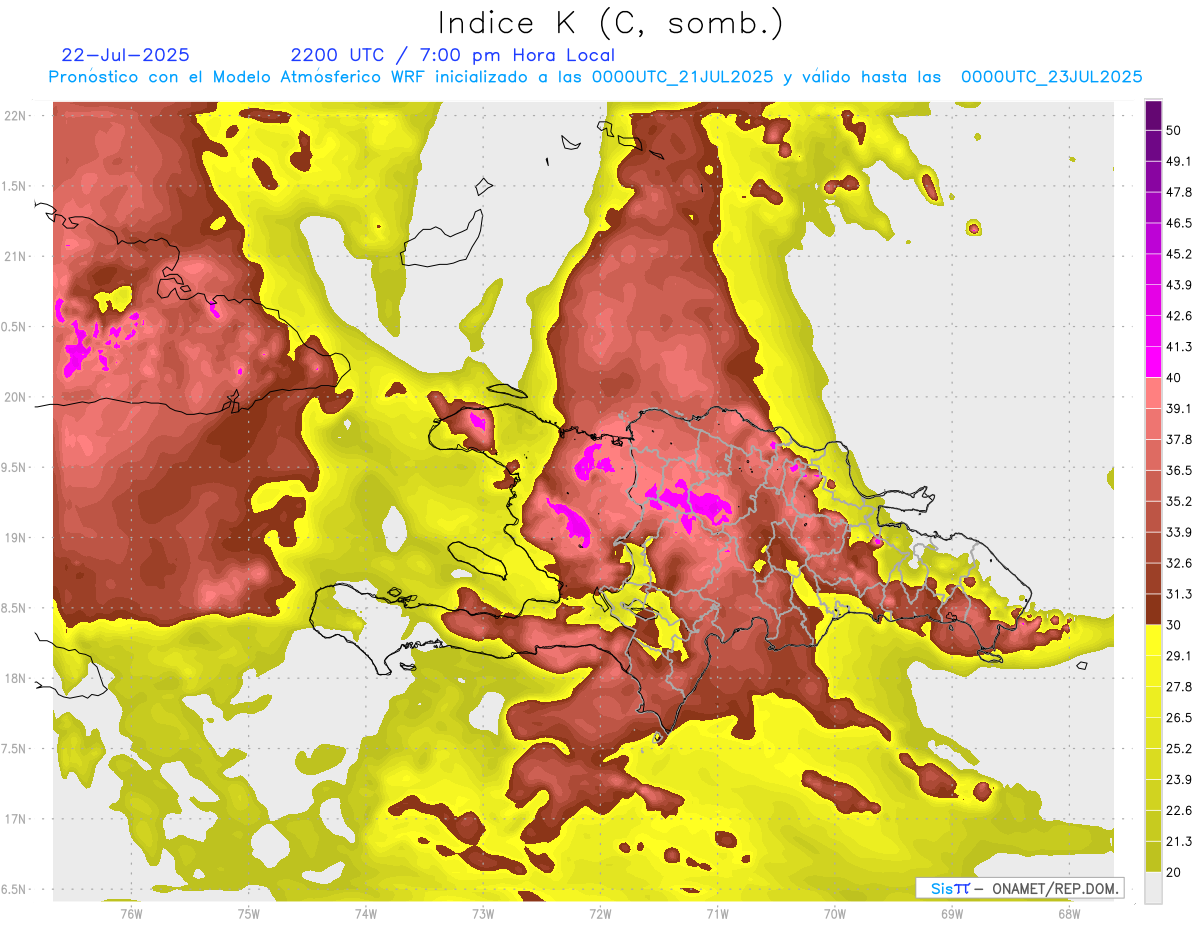Click the colorbar value "46.5"
Screen dimensions: 1200x927
click(1179, 223)
